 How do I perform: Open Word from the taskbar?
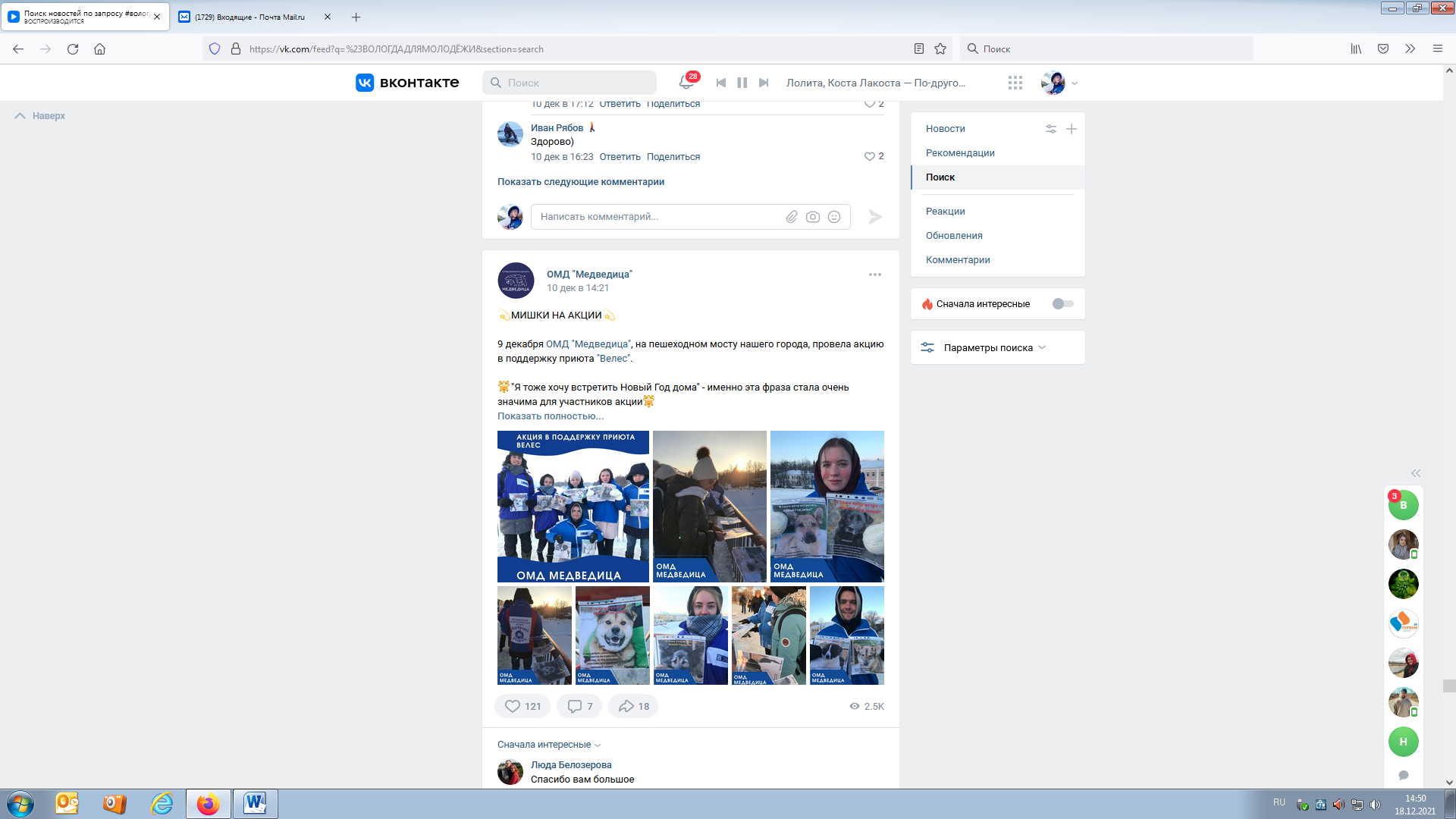[255, 804]
